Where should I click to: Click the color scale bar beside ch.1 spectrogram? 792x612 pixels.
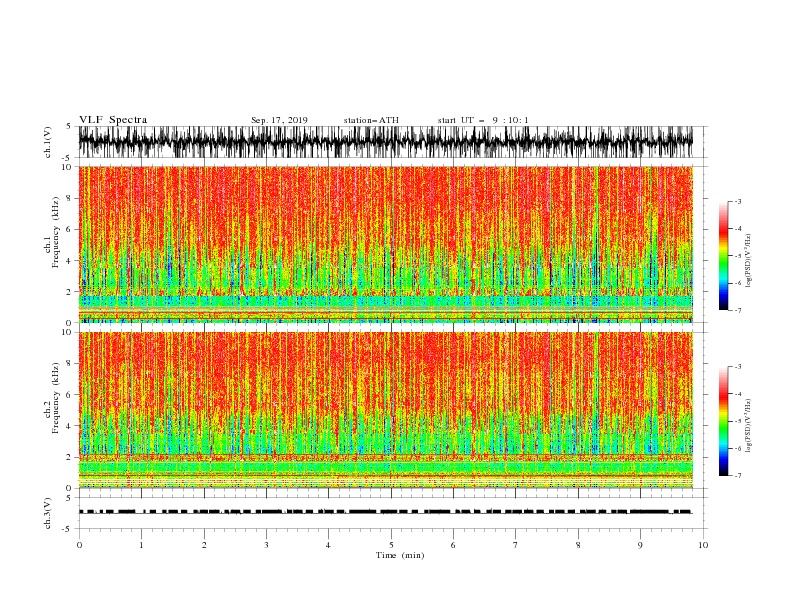pyautogui.click(x=723, y=255)
